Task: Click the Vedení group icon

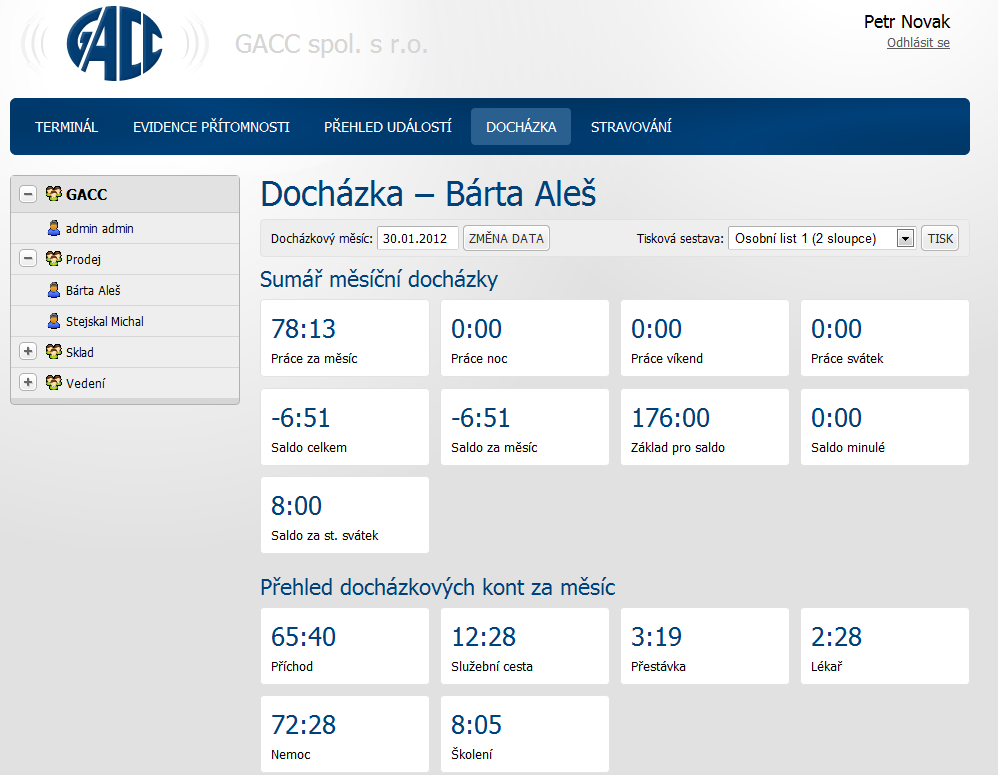Action: click(53, 382)
